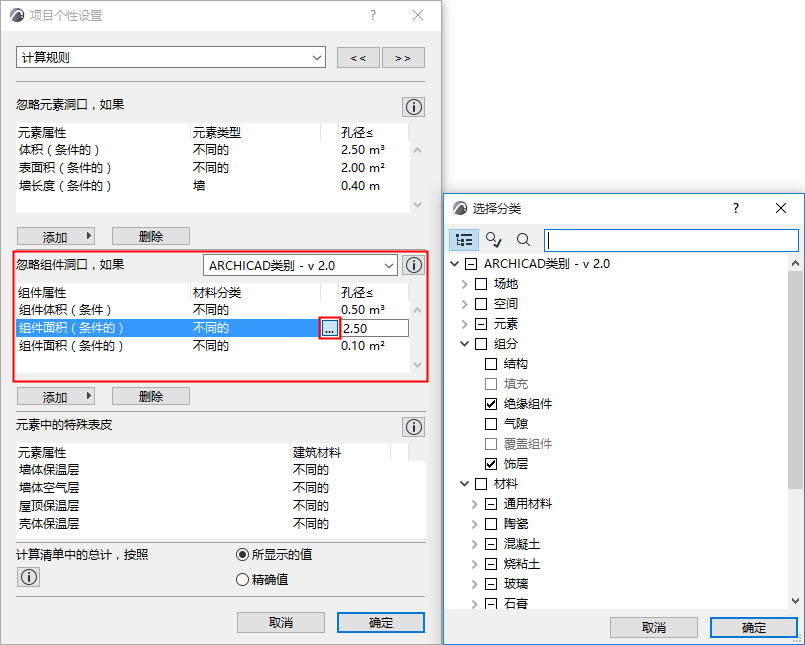Check the 结构 checkbox

(491, 364)
